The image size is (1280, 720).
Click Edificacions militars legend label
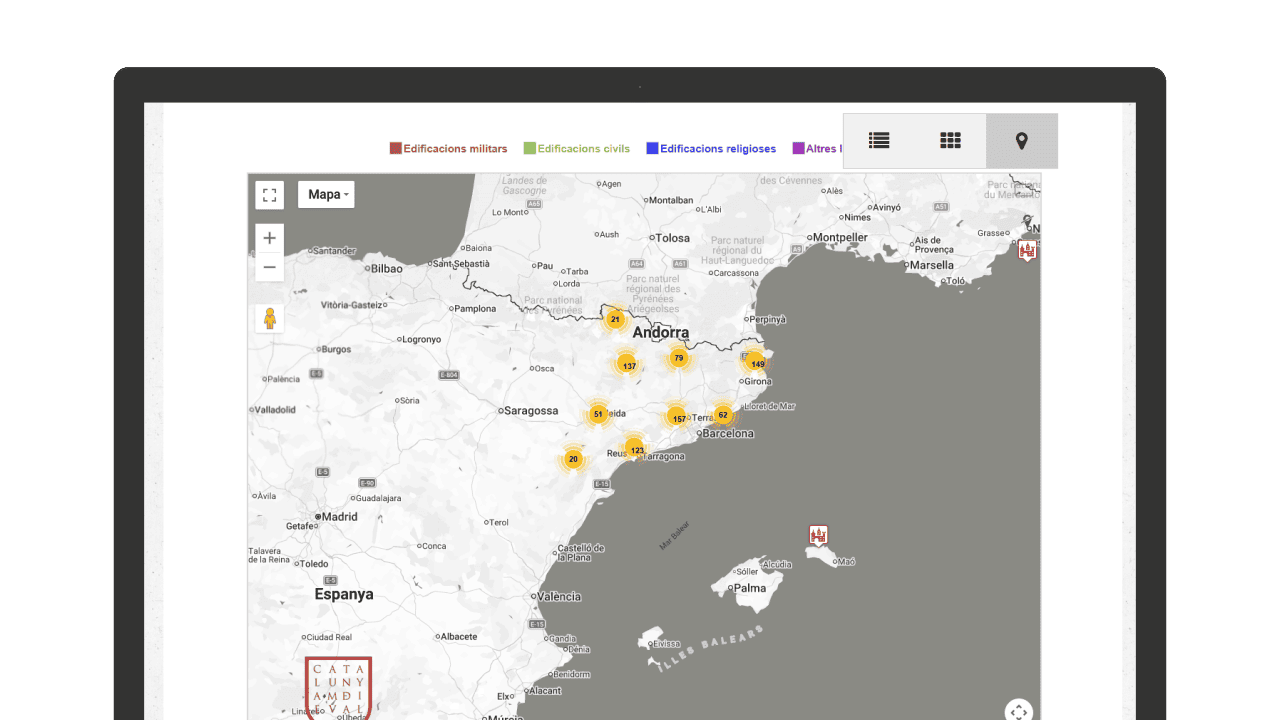click(455, 149)
